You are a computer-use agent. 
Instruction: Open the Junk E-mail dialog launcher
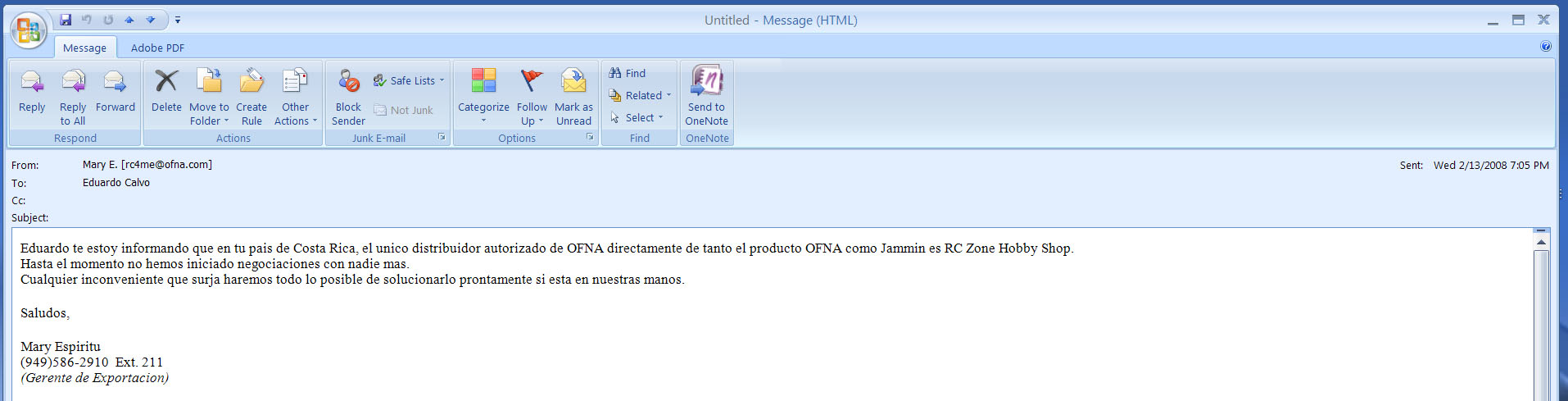[442, 137]
